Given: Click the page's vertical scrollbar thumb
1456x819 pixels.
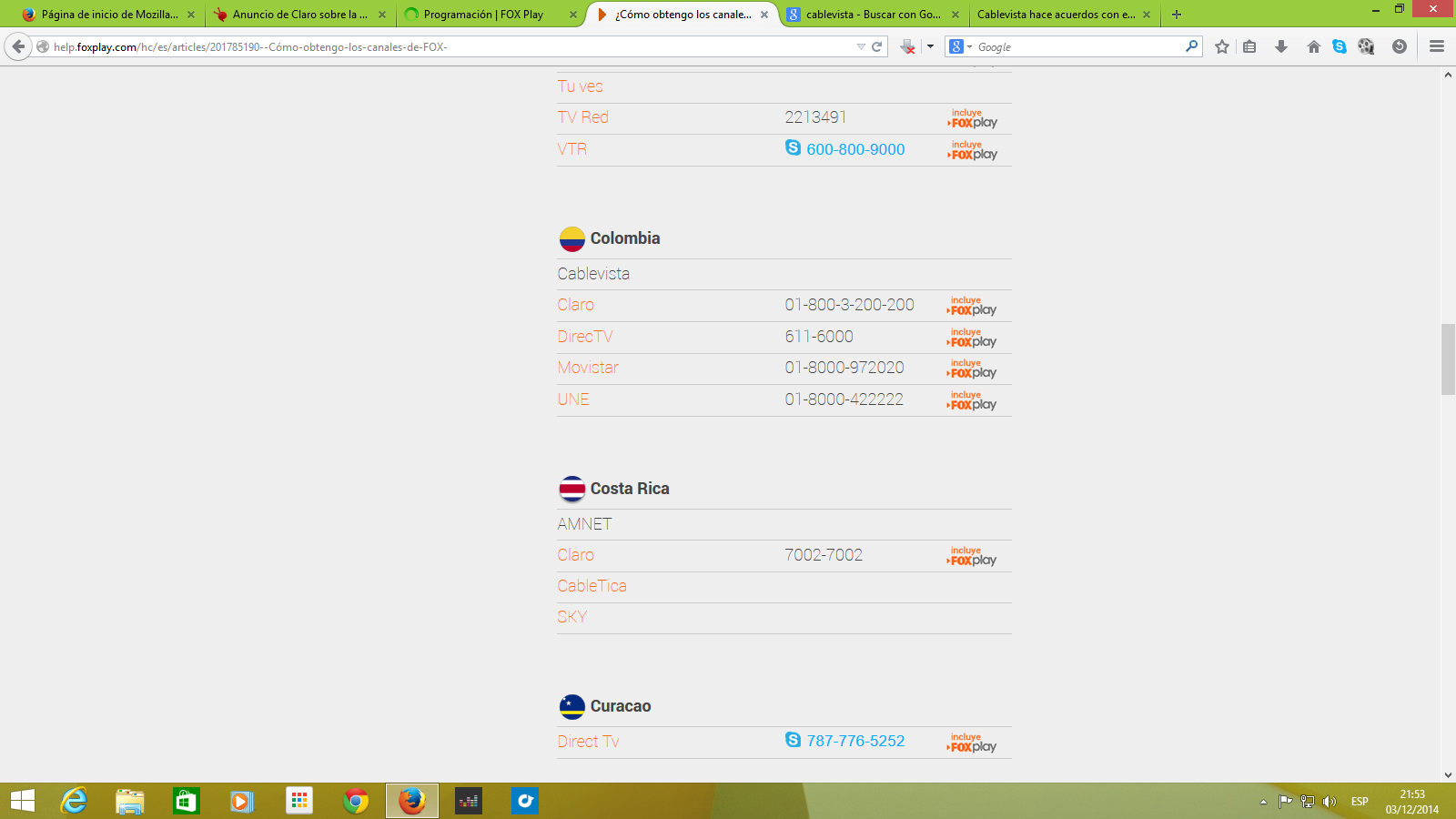Looking at the screenshot, I should pyautogui.click(x=1448, y=359).
